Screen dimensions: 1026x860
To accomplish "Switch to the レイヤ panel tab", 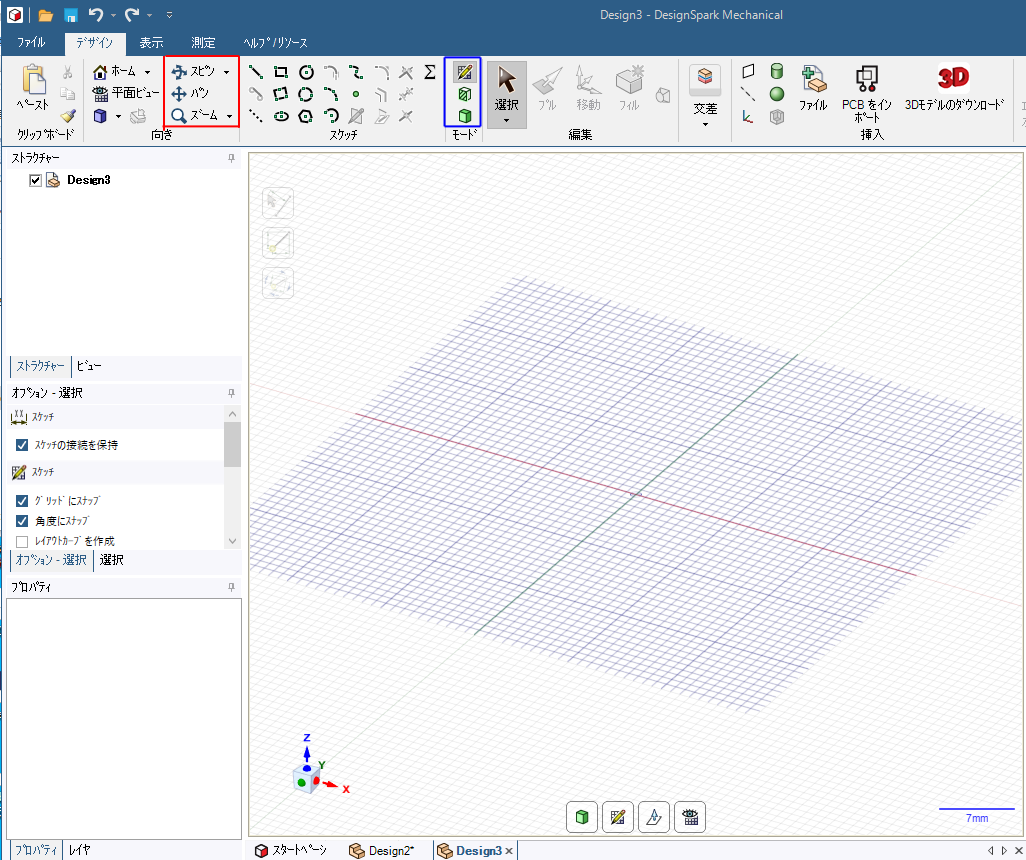I will coord(79,850).
